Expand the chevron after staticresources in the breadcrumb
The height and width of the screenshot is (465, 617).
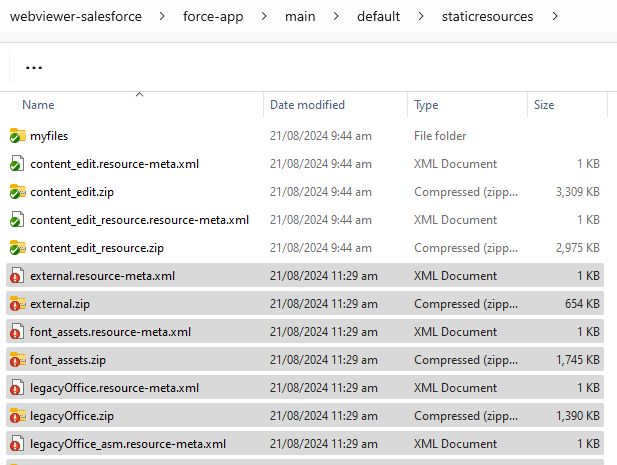[555, 16]
